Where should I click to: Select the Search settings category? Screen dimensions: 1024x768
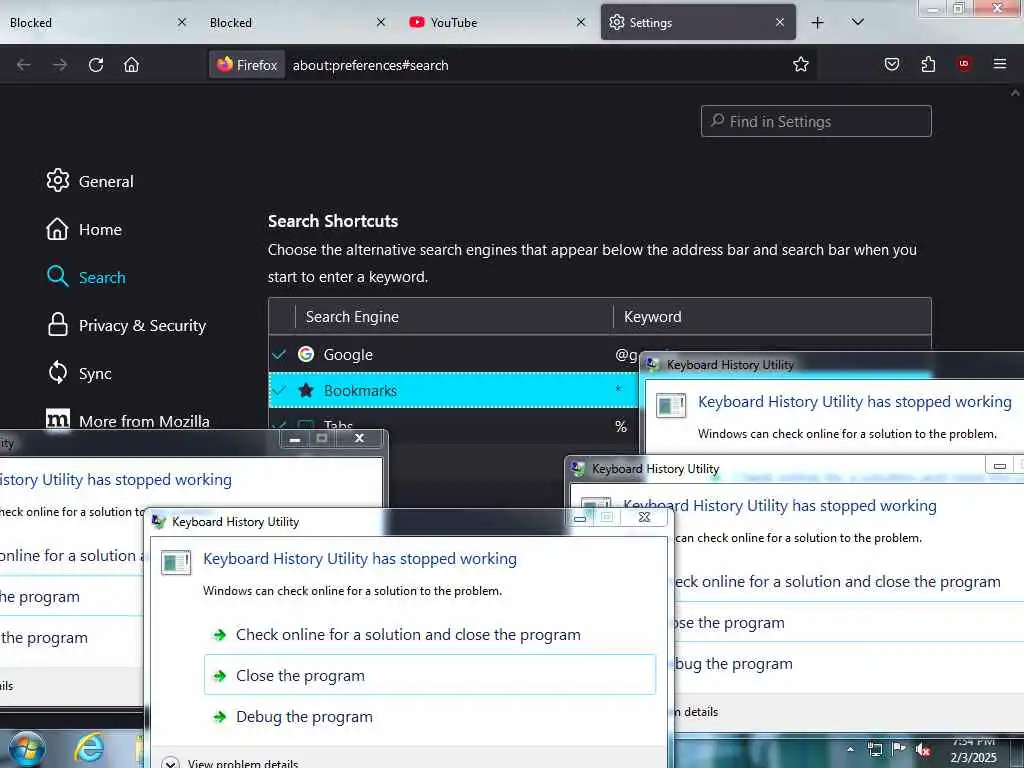pos(86,277)
